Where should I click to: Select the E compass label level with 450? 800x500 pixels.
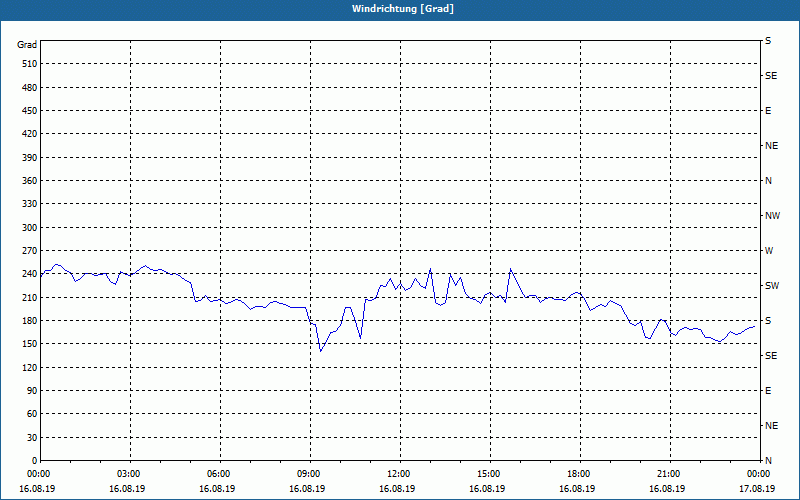pos(768,111)
